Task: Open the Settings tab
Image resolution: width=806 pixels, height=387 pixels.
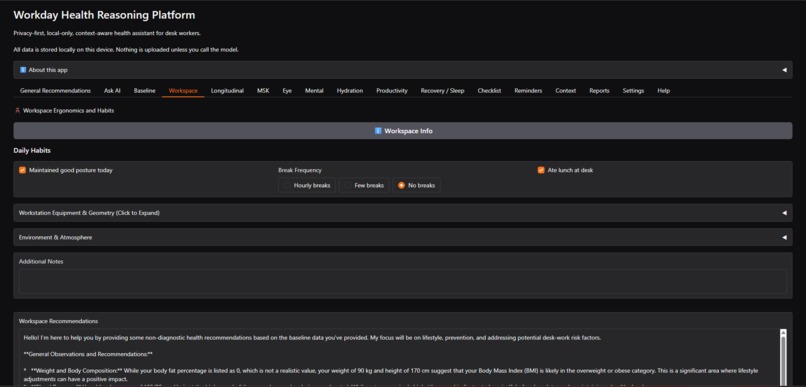Action: tap(633, 90)
